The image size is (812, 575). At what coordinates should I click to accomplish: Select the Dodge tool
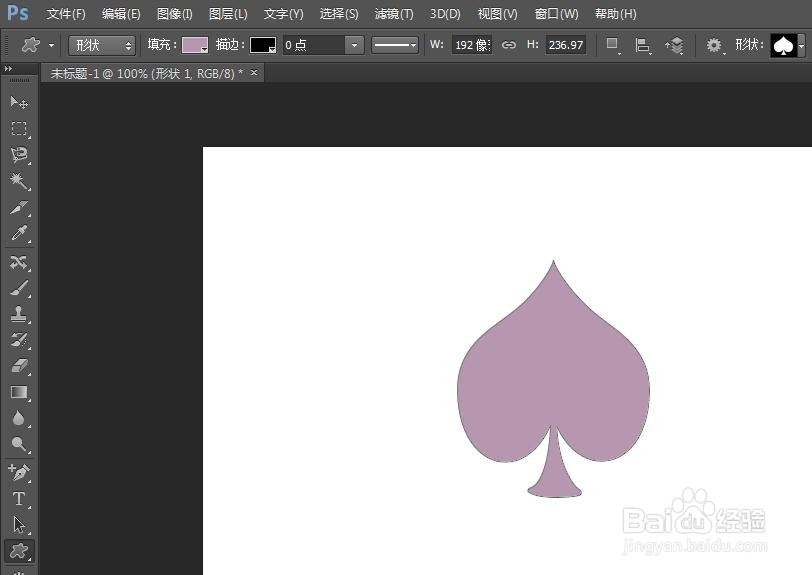(19, 444)
